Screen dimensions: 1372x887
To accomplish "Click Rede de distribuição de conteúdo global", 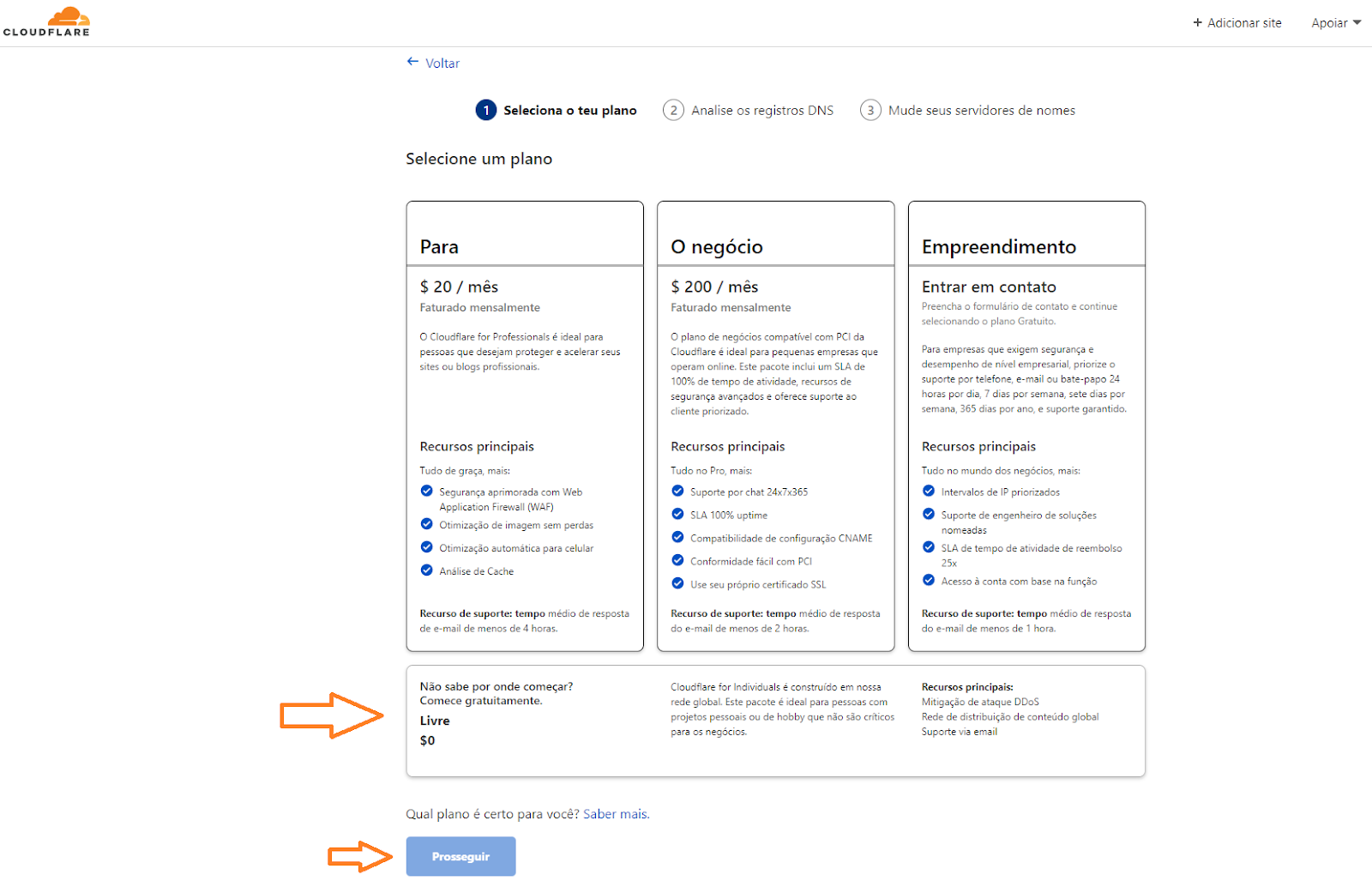I will (1010, 716).
